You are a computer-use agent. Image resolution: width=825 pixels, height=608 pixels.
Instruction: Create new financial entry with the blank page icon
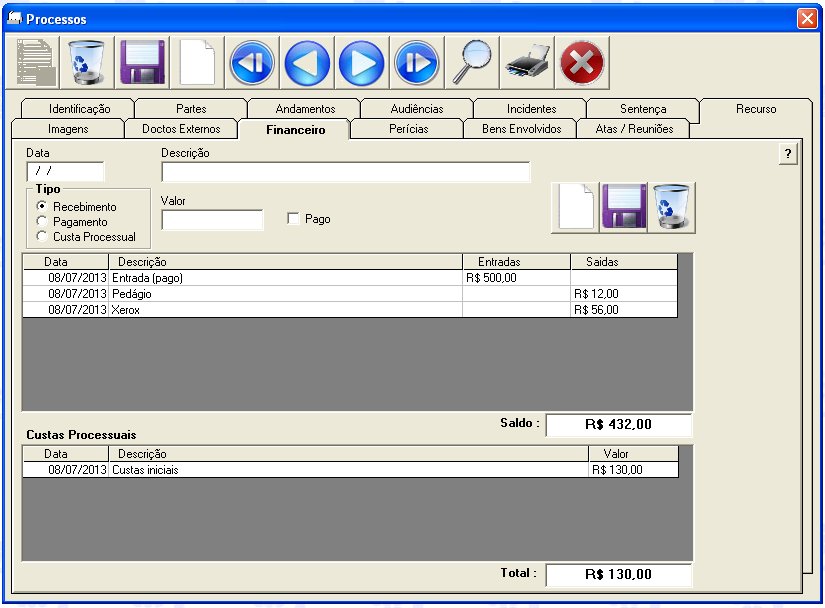point(576,207)
